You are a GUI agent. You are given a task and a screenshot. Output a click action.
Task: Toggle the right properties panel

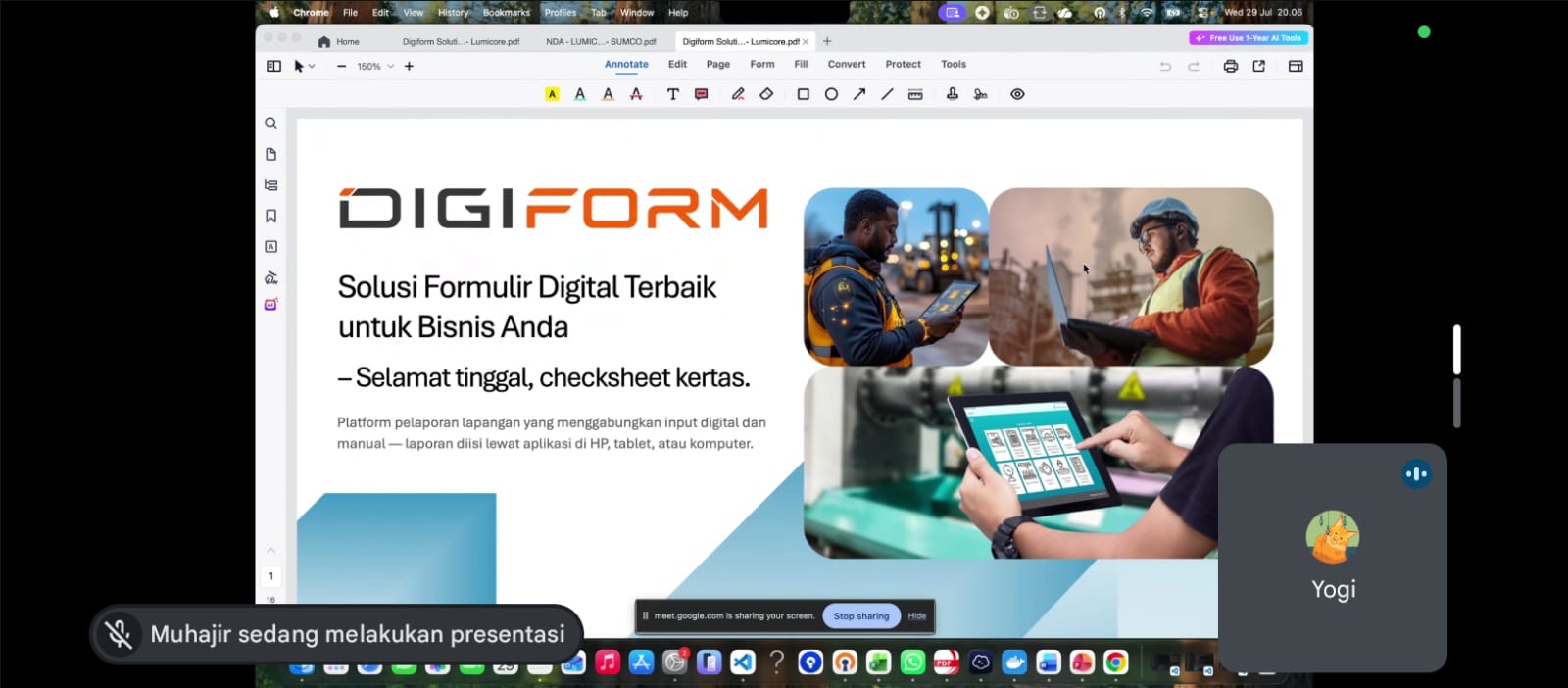coord(1296,66)
